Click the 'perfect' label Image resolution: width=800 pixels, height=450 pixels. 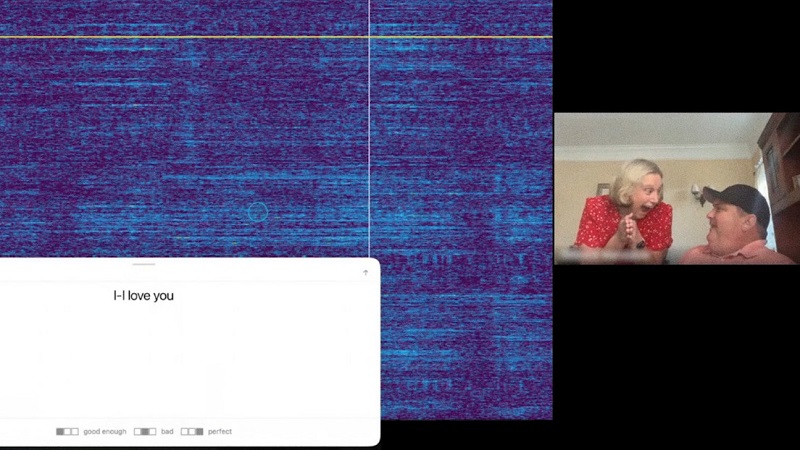[x=220, y=432]
